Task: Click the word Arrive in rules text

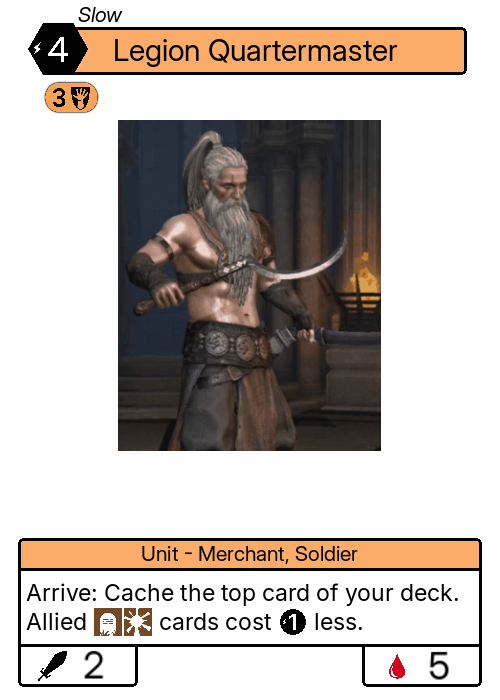Action: click(62, 593)
